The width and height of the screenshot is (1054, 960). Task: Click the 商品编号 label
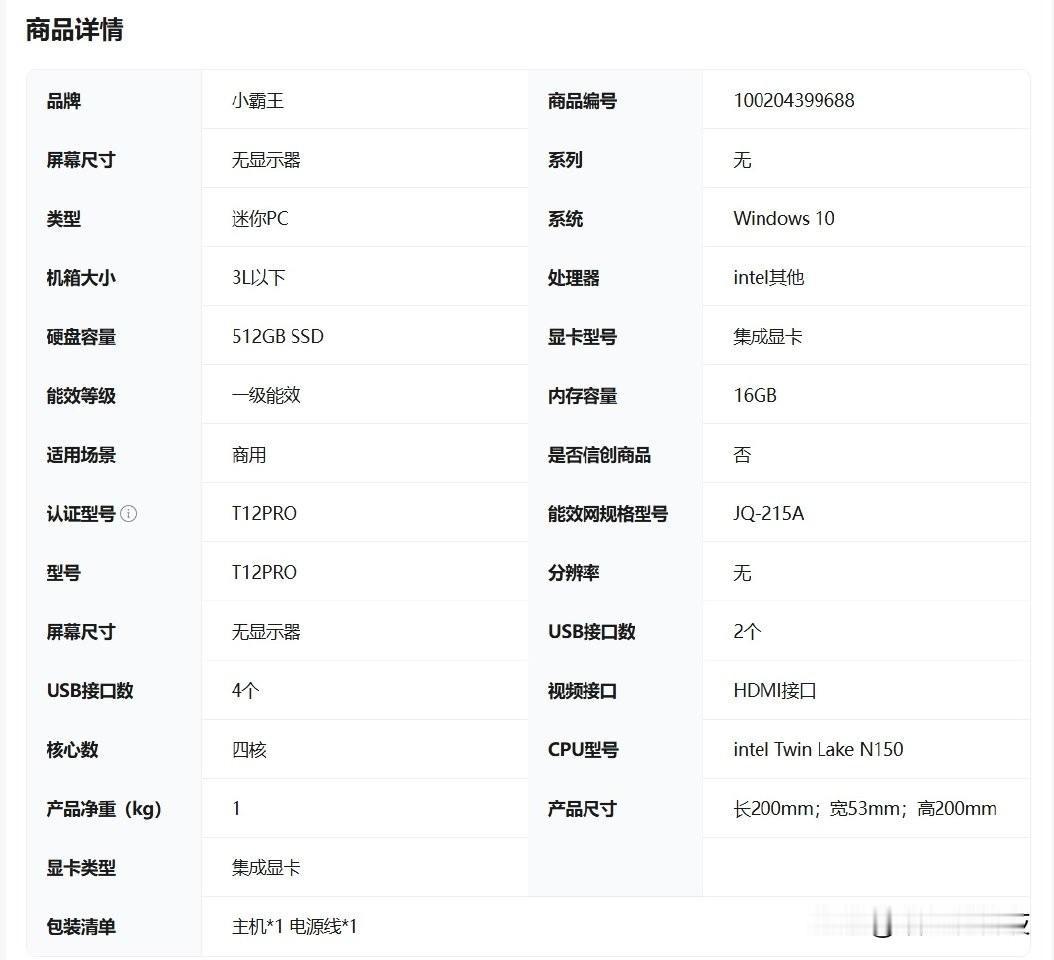[582, 101]
